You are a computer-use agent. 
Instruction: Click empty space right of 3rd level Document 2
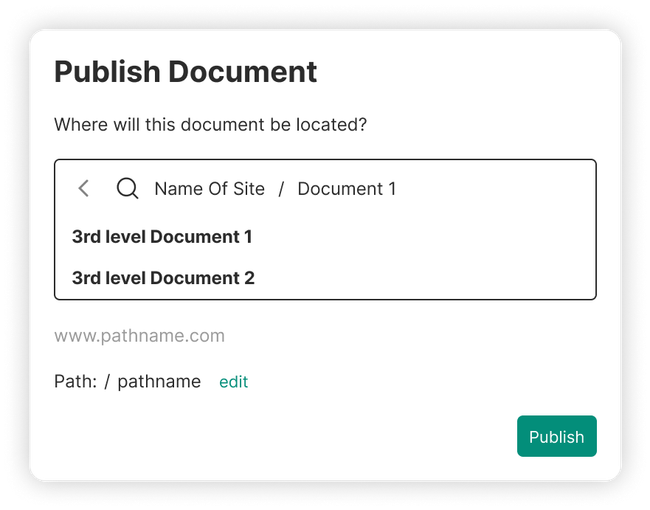pyautogui.click(x=420, y=278)
